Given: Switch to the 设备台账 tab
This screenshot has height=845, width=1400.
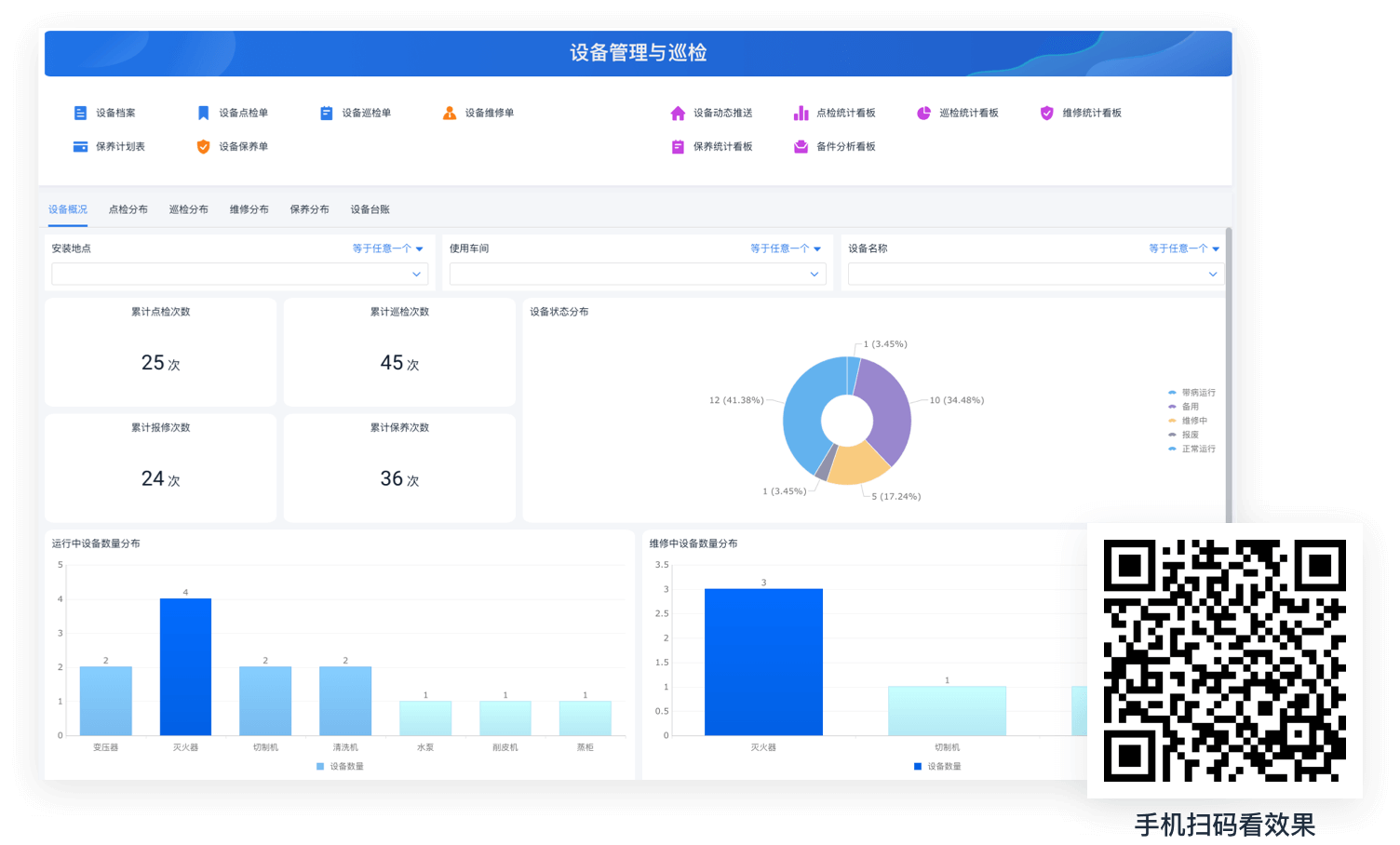Looking at the screenshot, I should 370,210.
